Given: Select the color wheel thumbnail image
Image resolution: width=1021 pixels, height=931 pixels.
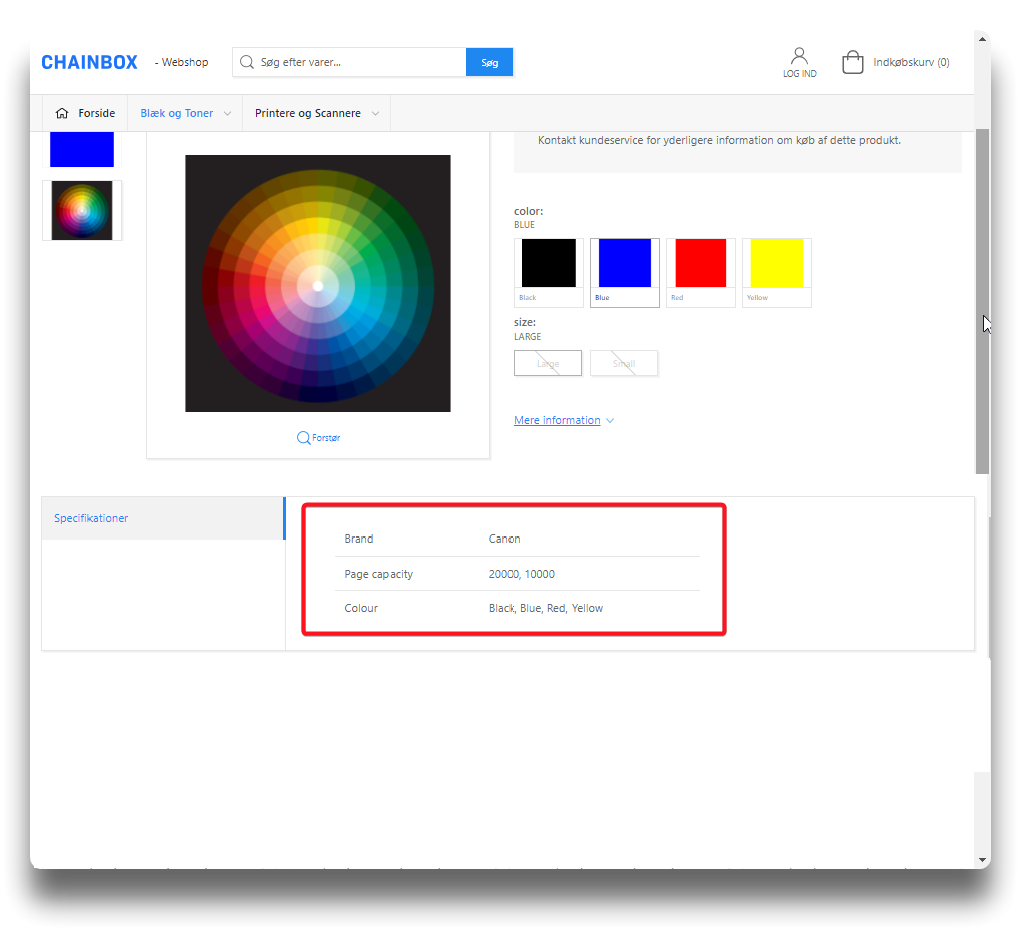Looking at the screenshot, I should [x=82, y=210].
